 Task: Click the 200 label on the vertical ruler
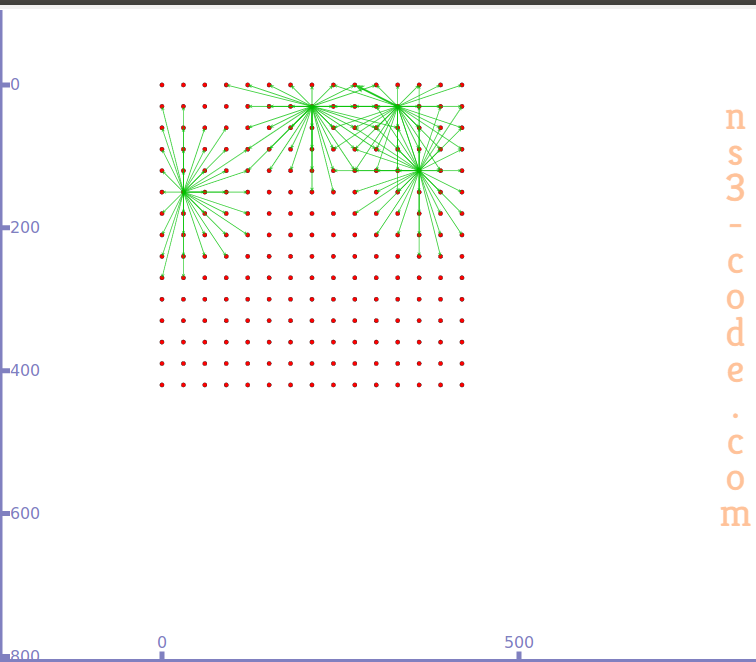pyautogui.click(x=25, y=227)
